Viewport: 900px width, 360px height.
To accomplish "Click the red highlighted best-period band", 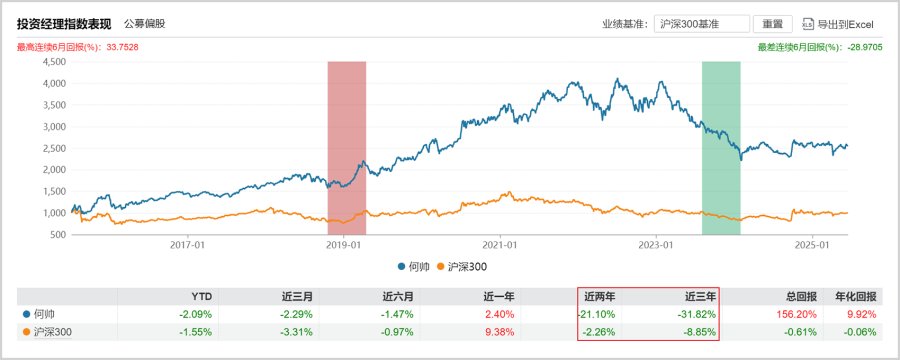I will tap(347, 148).
